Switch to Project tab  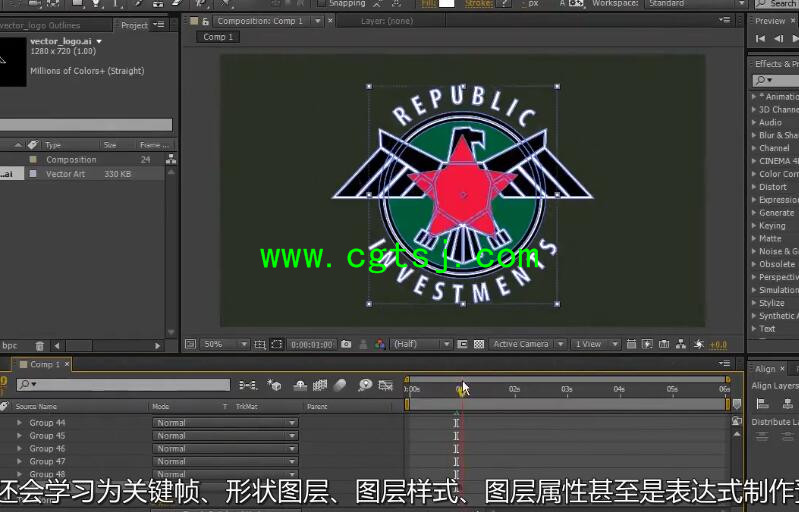pos(134,25)
